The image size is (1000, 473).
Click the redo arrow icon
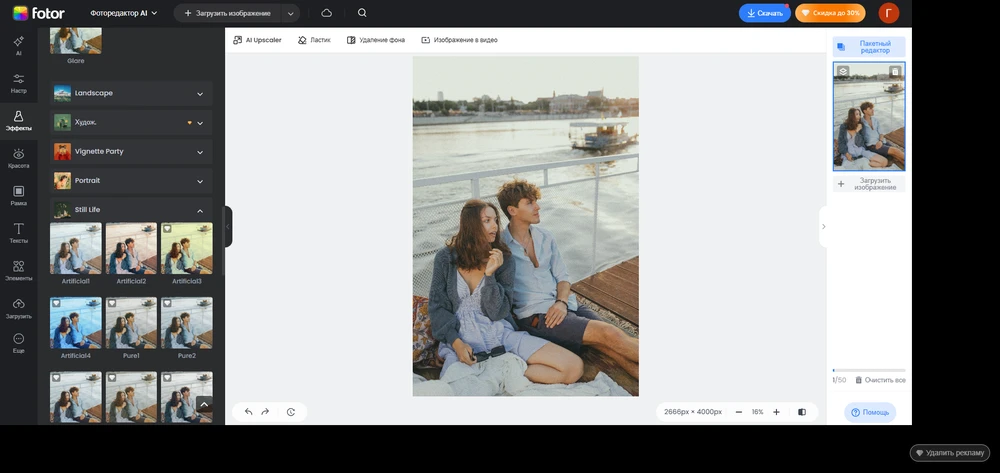click(x=265, y=412)
